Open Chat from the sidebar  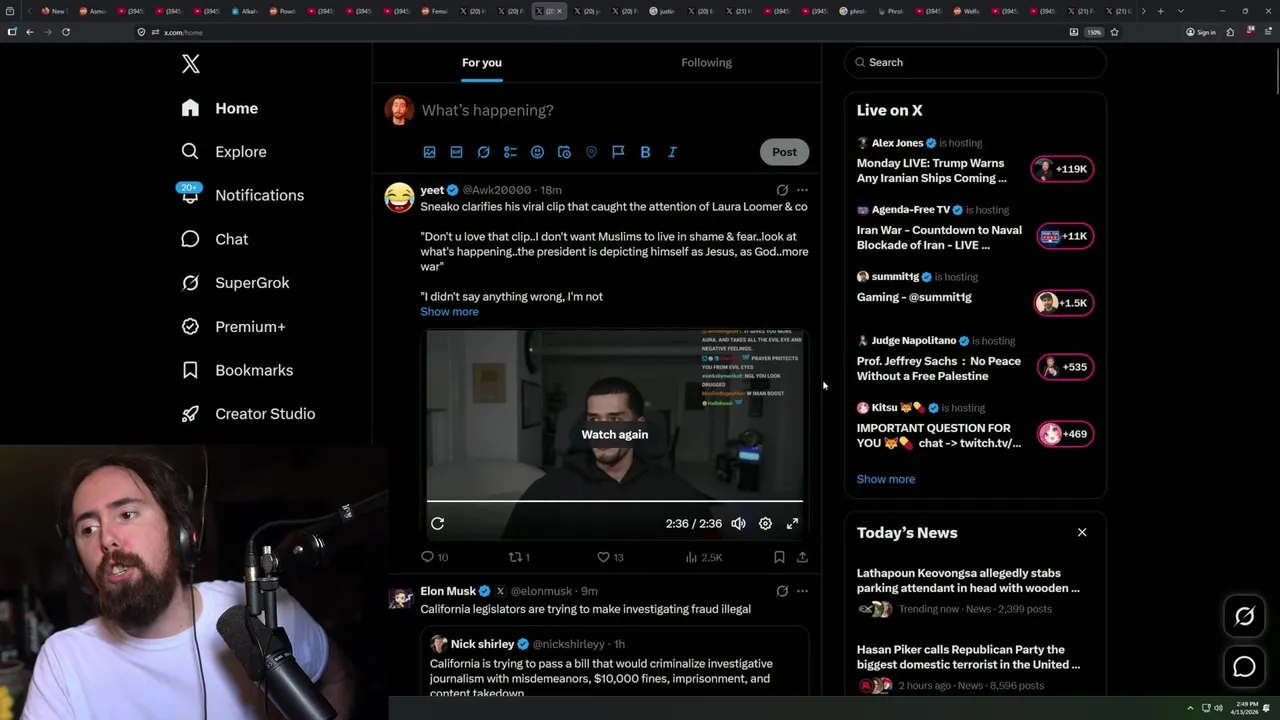pos(214,239)
